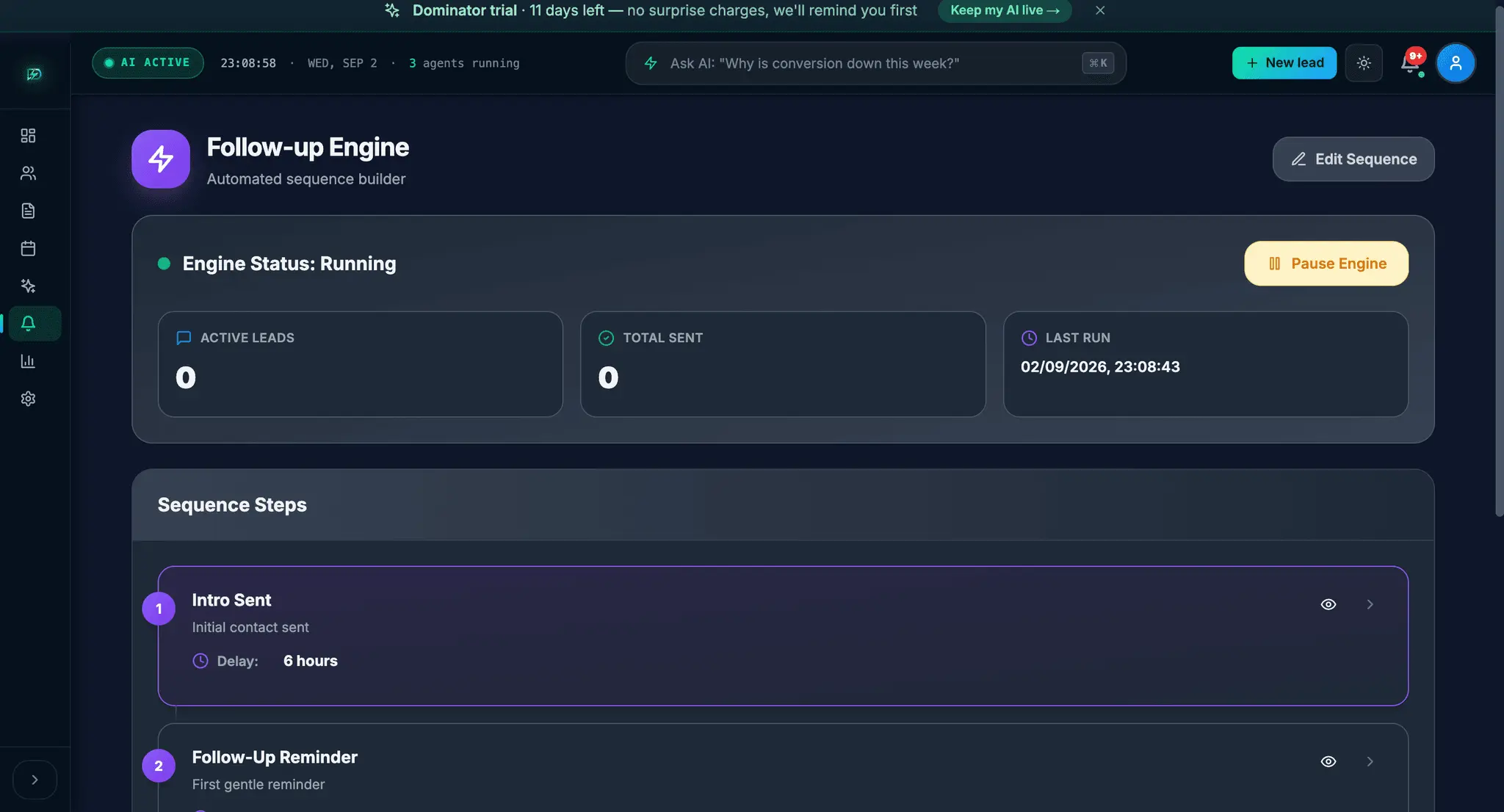Dismiss the trial banner with X

(1100, 10)
